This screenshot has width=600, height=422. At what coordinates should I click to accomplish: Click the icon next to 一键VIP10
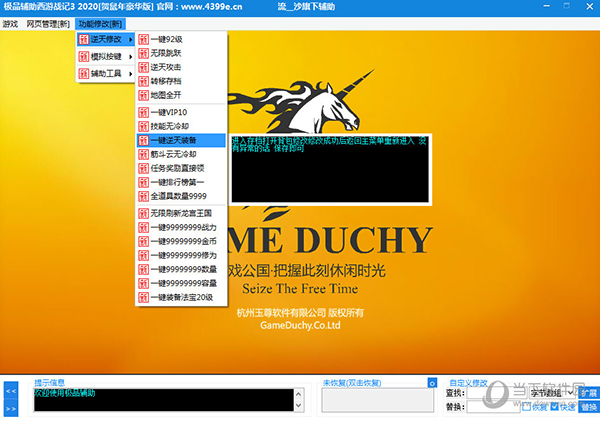143,112
